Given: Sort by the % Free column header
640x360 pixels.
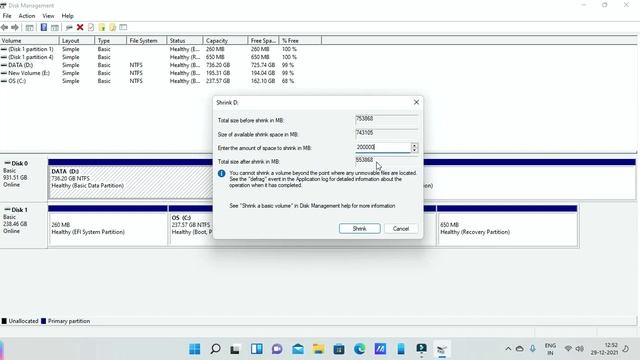Looking at the screenshot, I should pos(300,40).
